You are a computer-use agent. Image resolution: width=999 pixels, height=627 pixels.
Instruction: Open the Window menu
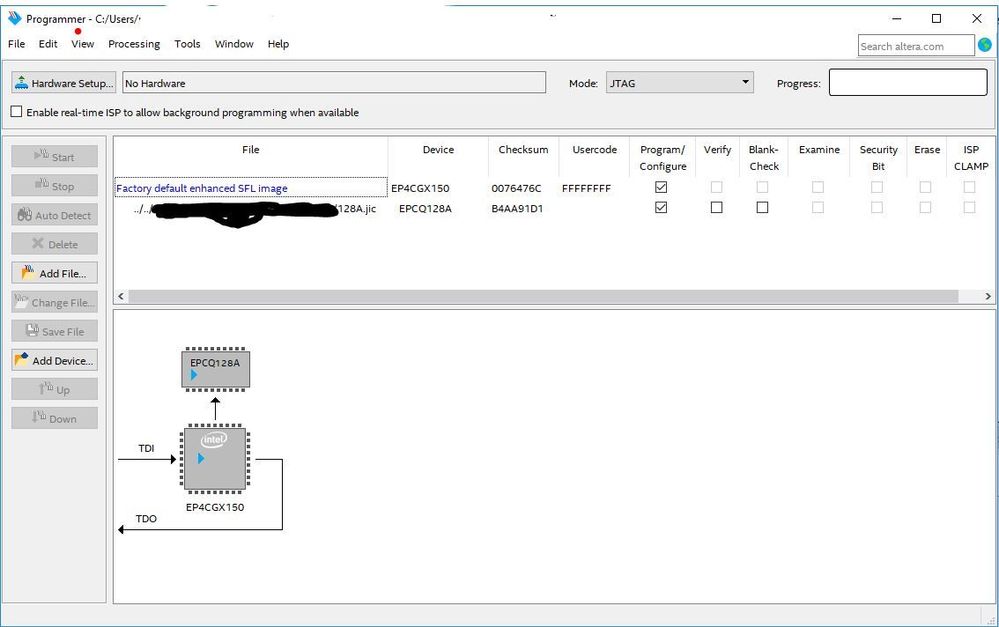point(234,44)
